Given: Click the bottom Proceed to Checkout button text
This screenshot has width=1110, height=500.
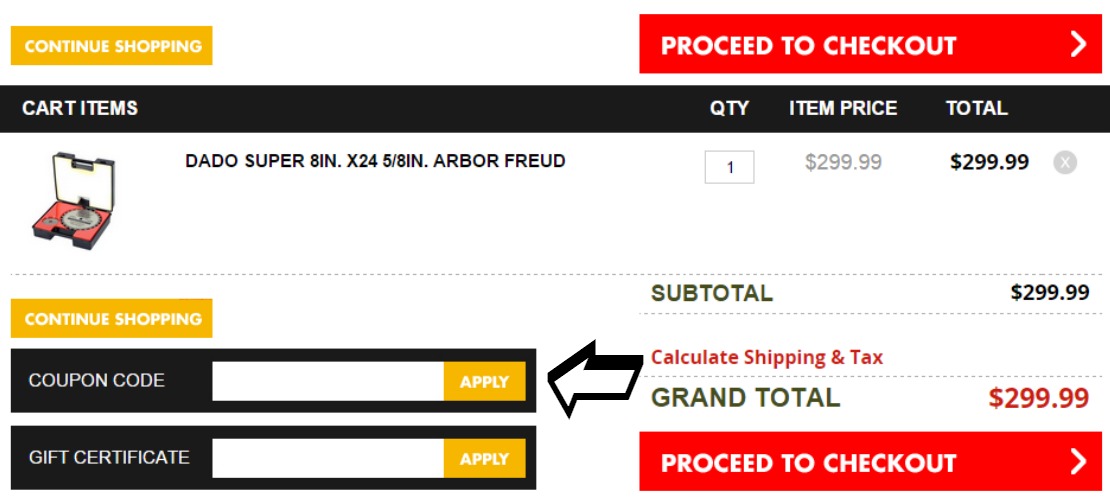Looking at the screenshot, I should click(808, 462).
